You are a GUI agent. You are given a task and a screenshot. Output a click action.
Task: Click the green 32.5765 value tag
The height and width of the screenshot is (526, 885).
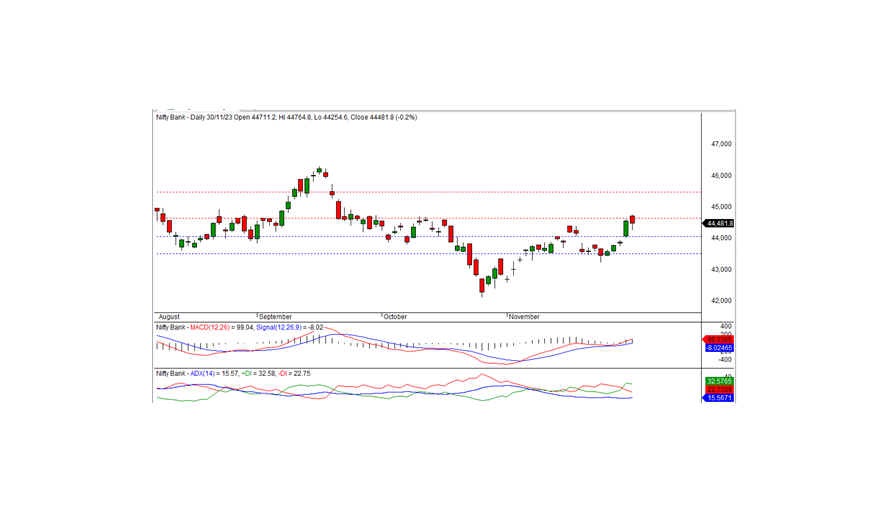720,382
